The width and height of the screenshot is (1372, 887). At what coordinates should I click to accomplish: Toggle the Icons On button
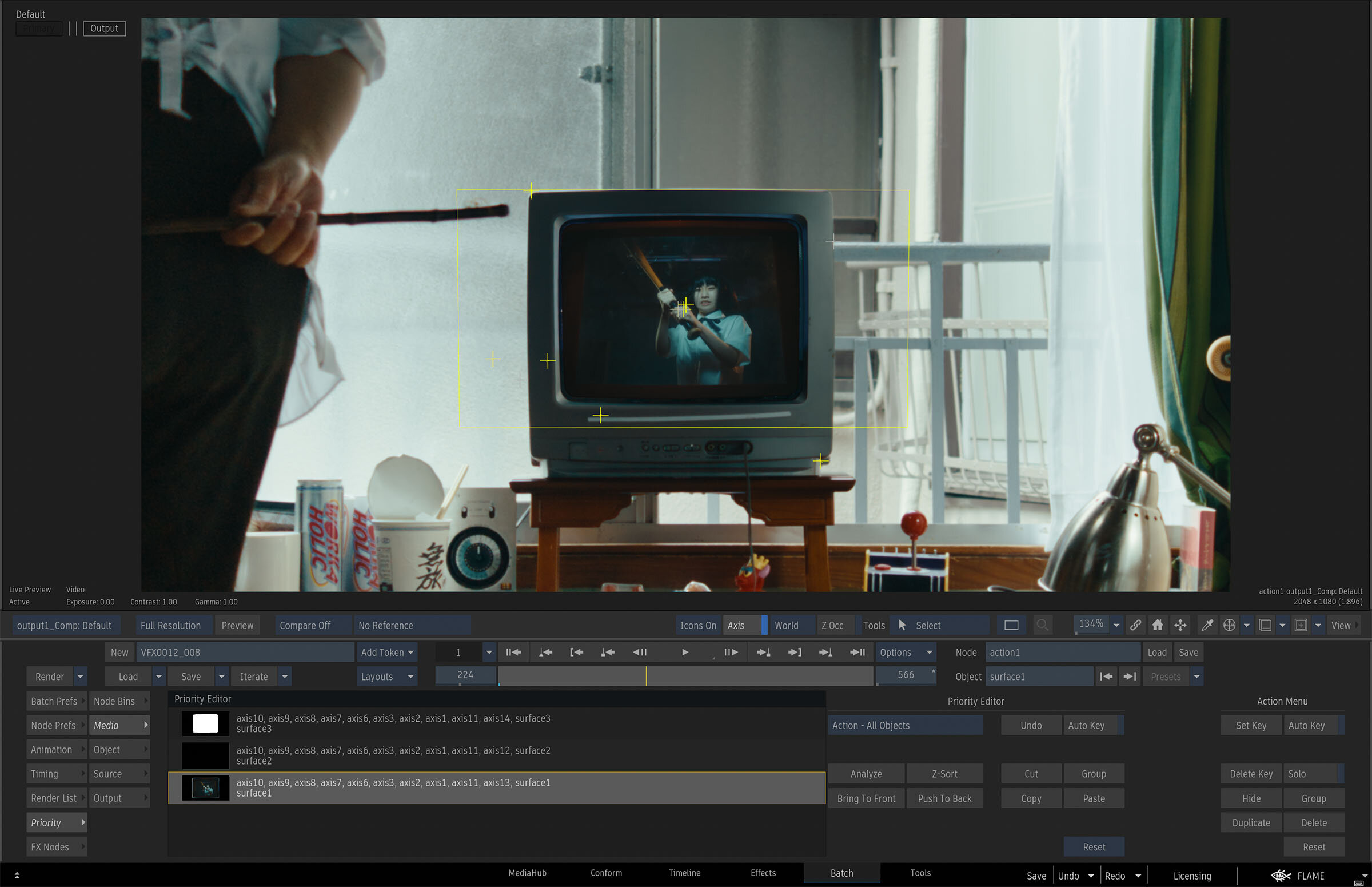698,625
